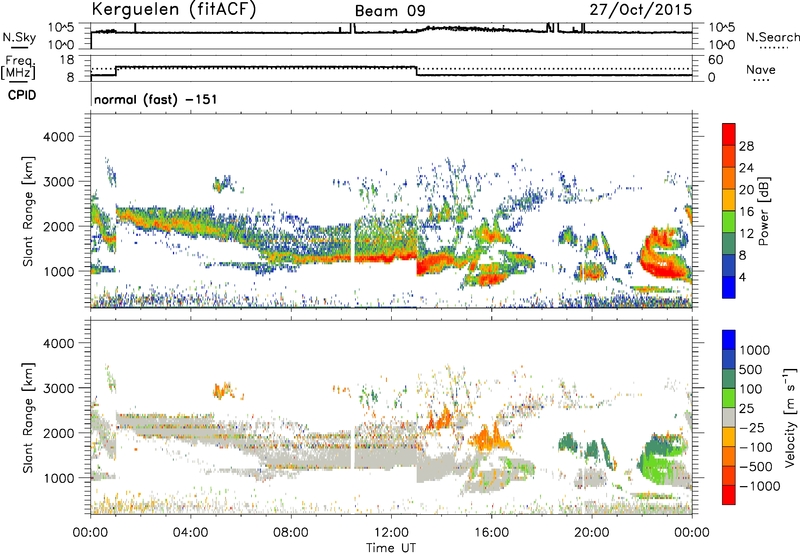Click the 'Slant Range [km]' label of power panel

28,211
